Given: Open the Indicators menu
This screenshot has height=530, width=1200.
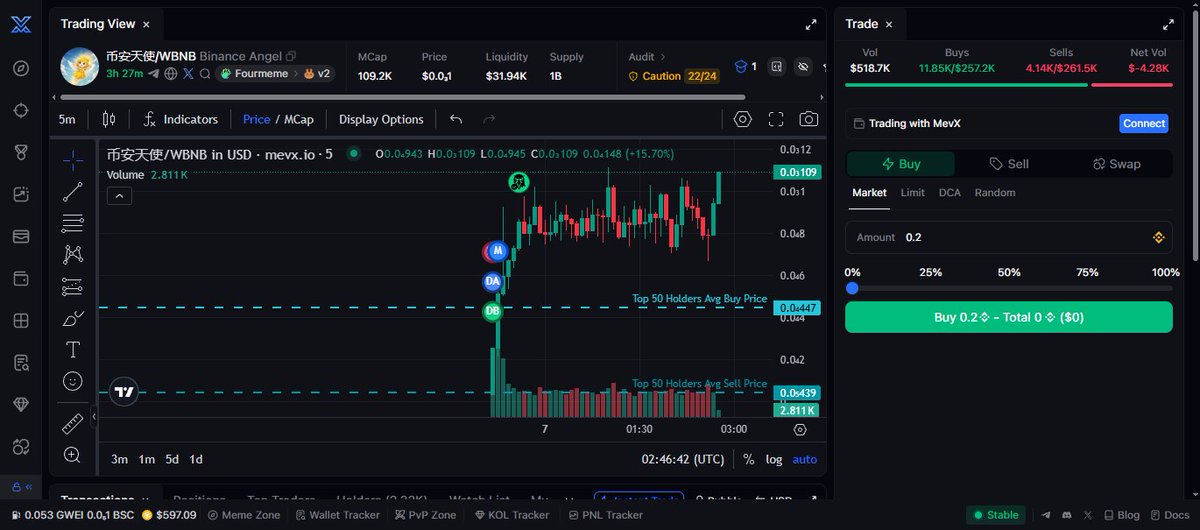Looking at the screenshot, I should (x=181, y=119).
